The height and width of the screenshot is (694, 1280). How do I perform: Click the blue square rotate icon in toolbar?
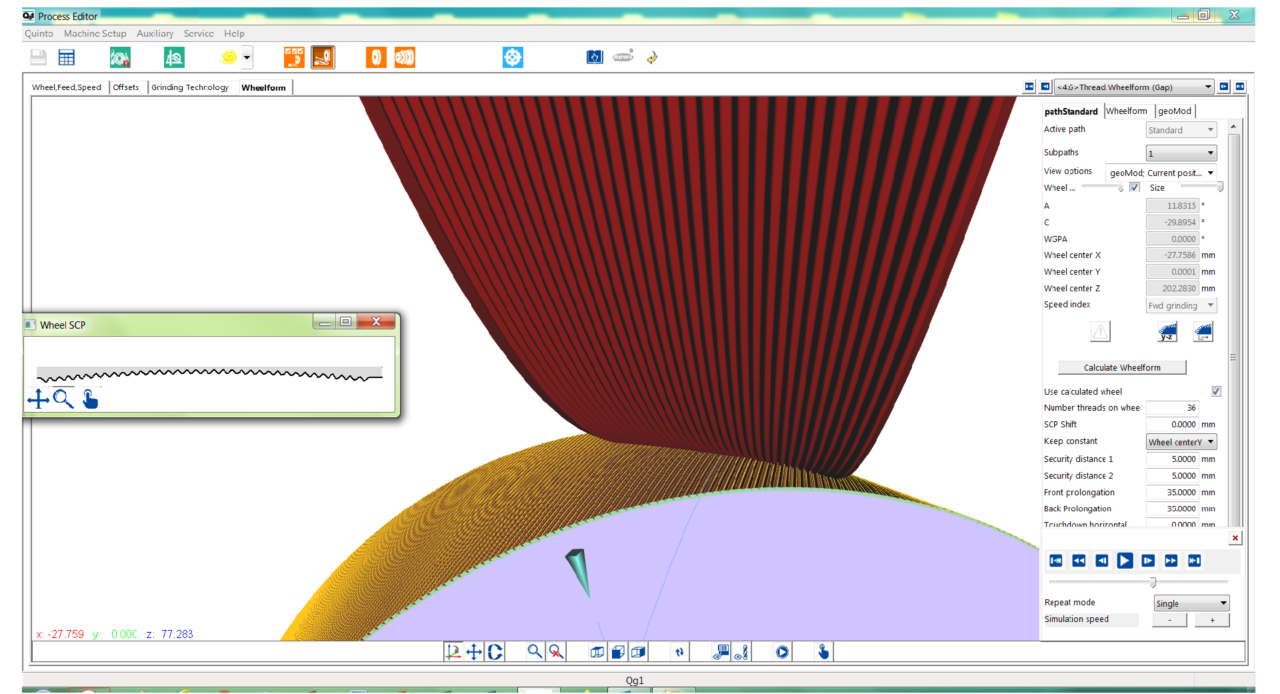(595, 58)
